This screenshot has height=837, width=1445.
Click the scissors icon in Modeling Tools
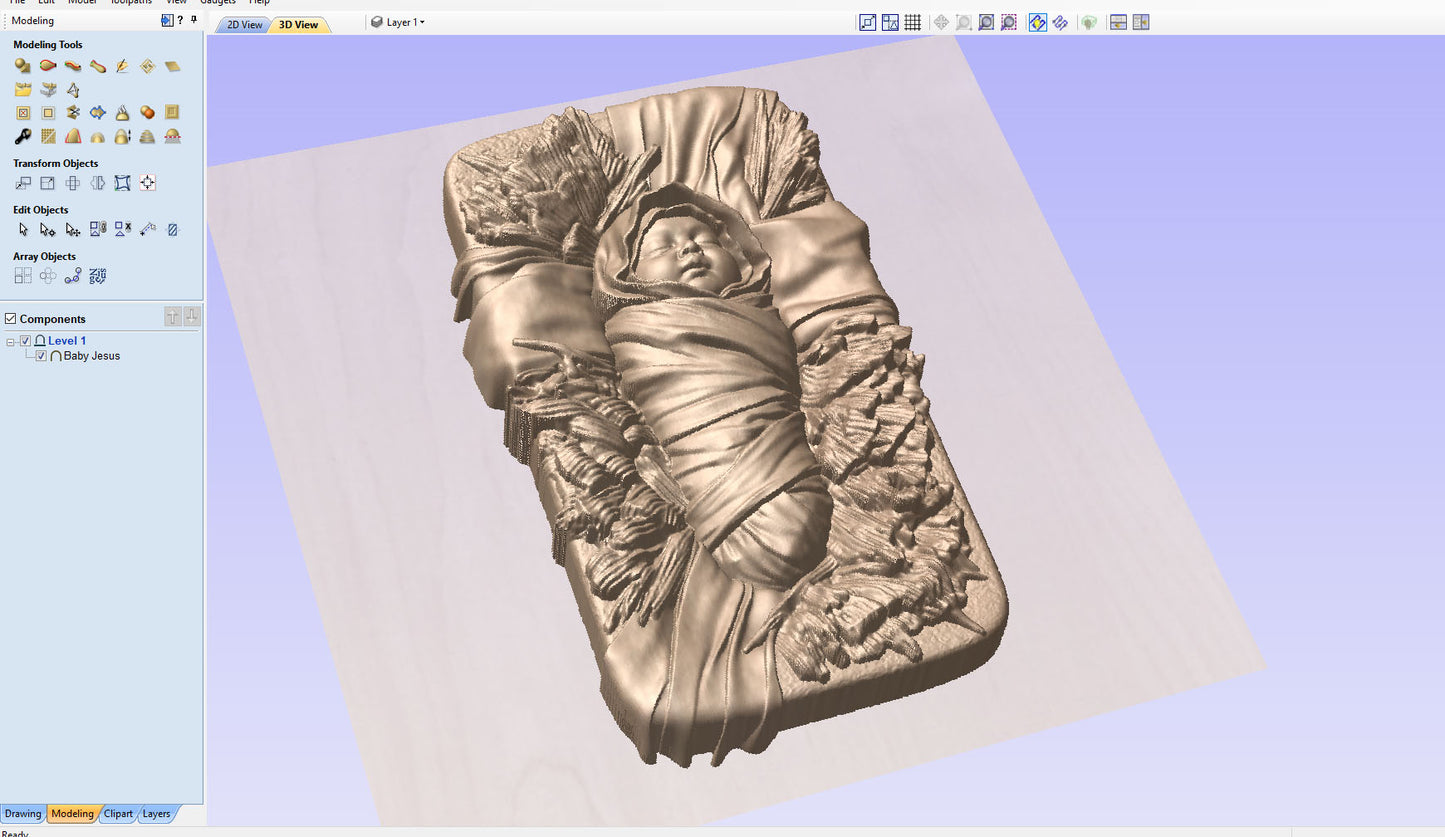click(72, 113)
